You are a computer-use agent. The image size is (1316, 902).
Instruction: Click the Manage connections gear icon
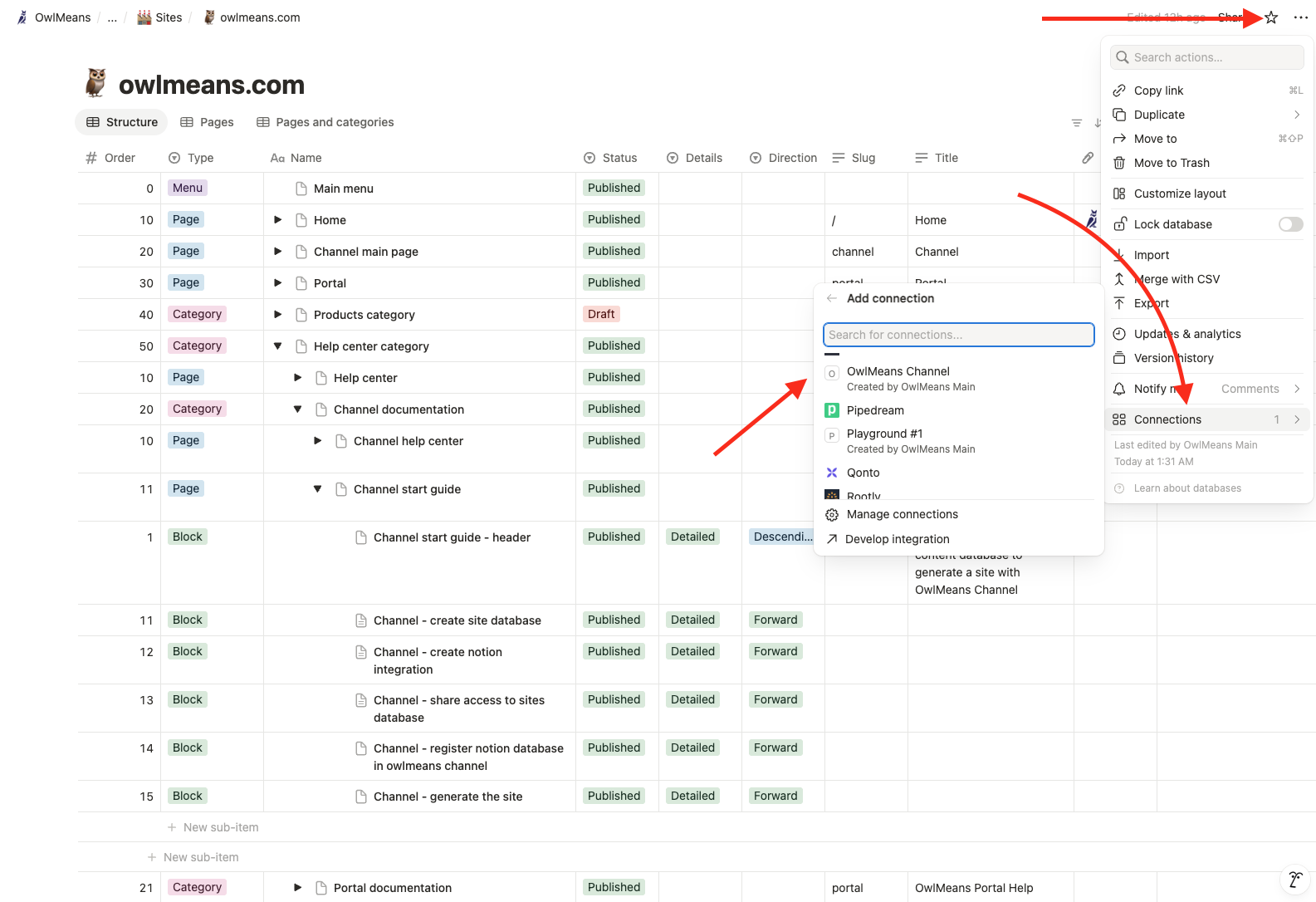[832, 515]
